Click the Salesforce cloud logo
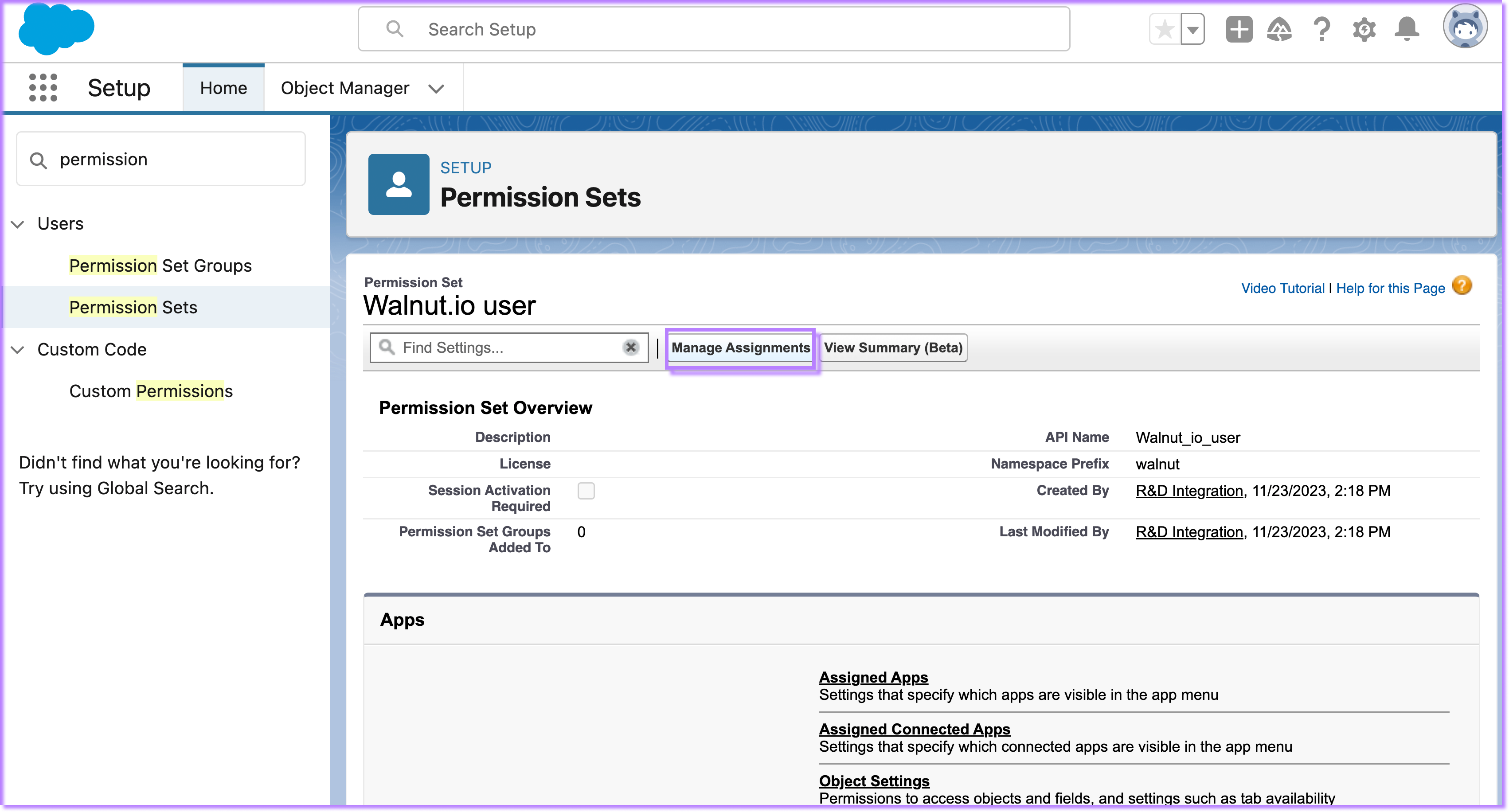The height and width of the screenshot is (812, 1509). 56,29
